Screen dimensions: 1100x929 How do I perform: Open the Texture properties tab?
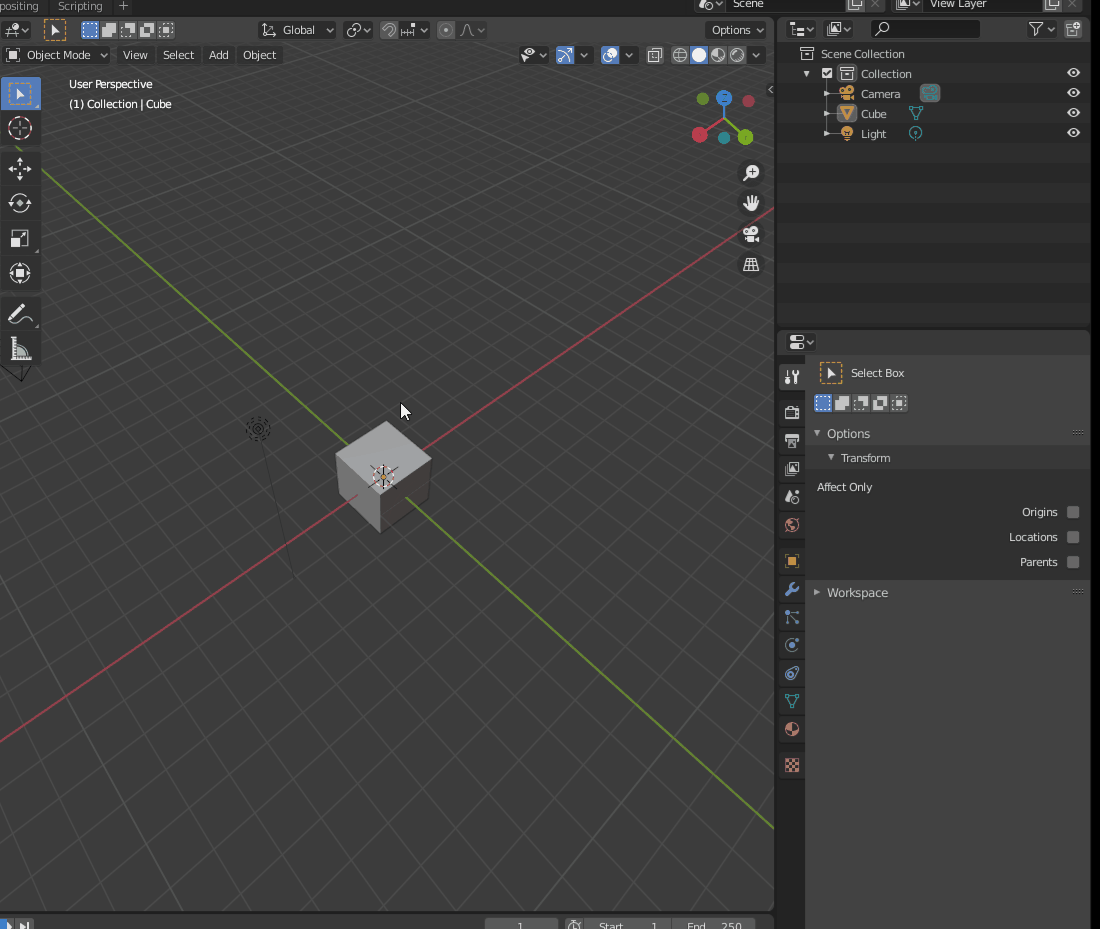click(x=792, y=765)
